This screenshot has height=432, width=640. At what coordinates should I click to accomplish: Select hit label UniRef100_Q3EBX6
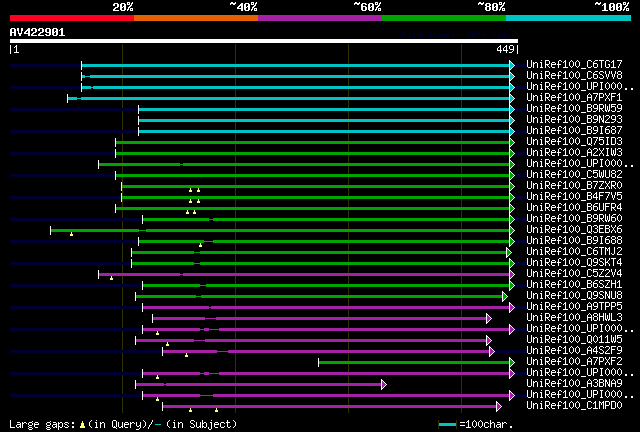pyautogui.click(x=574, y=229)
